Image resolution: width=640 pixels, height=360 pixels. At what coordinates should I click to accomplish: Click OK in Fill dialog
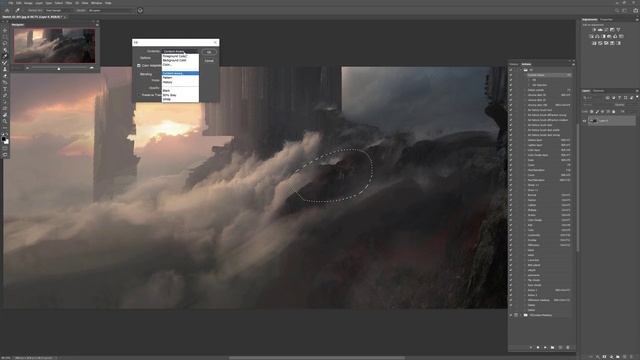pos(209,52)
